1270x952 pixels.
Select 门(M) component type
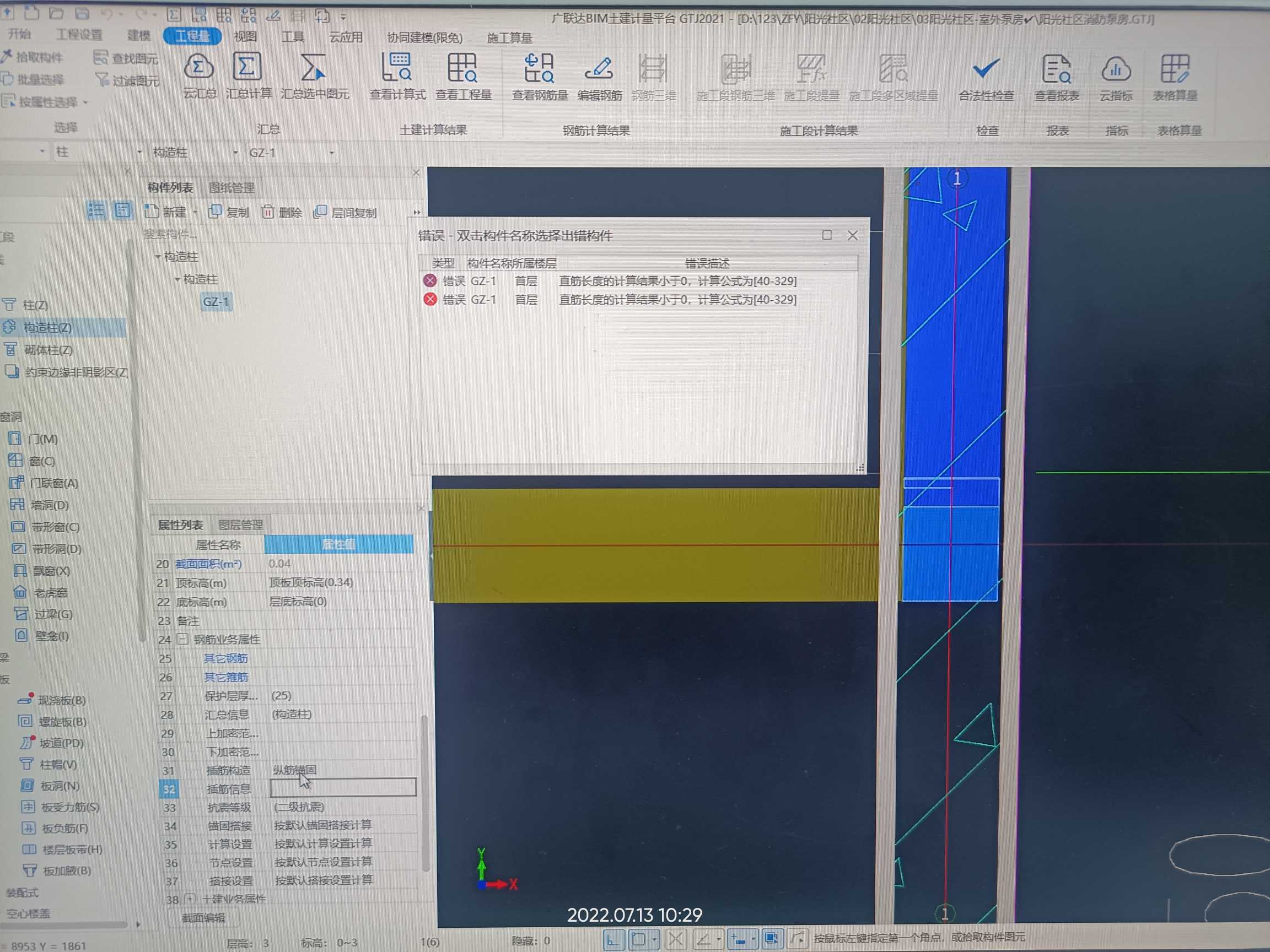point(34,439)
